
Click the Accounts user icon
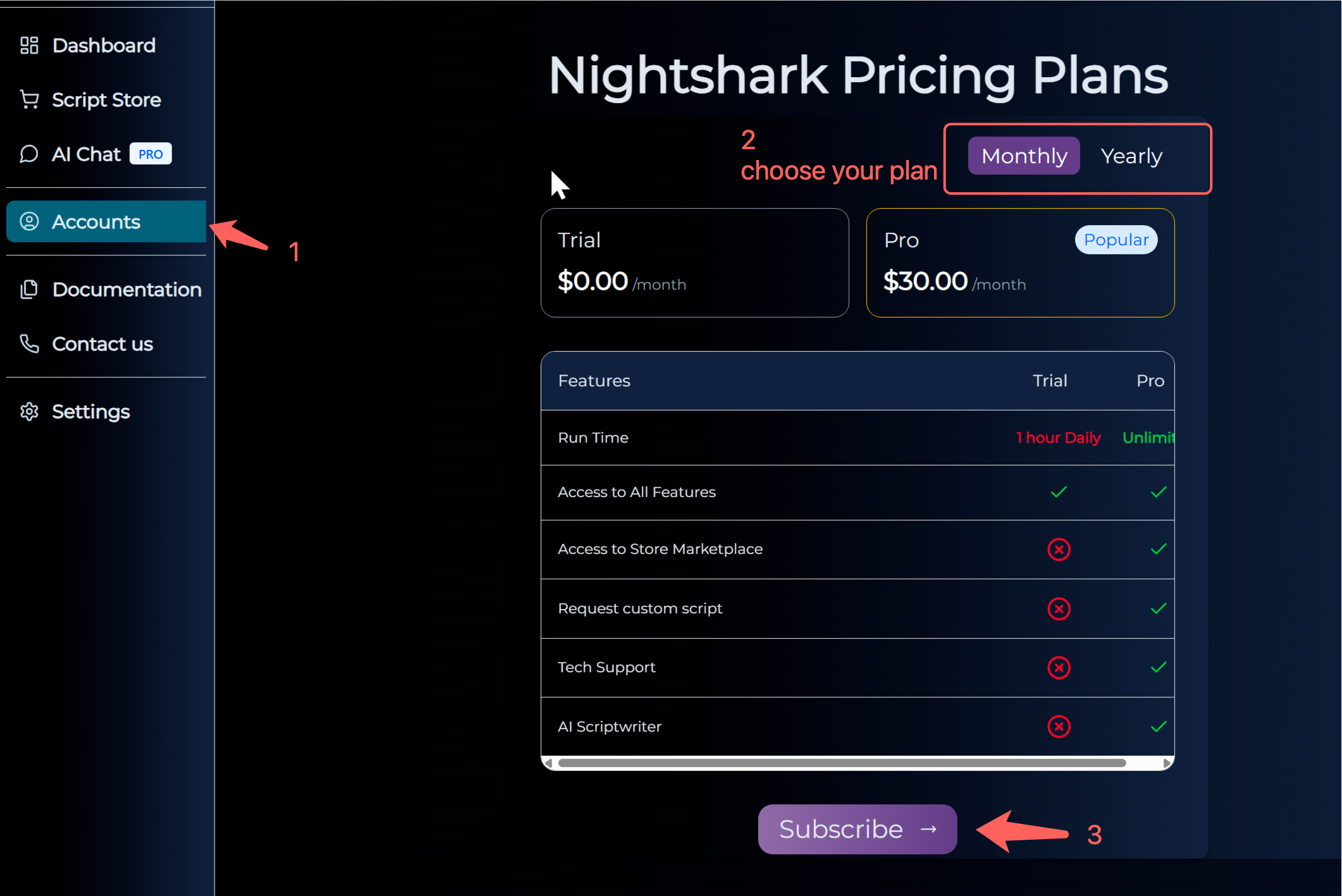pyautogui.click(x=29, y=221)
